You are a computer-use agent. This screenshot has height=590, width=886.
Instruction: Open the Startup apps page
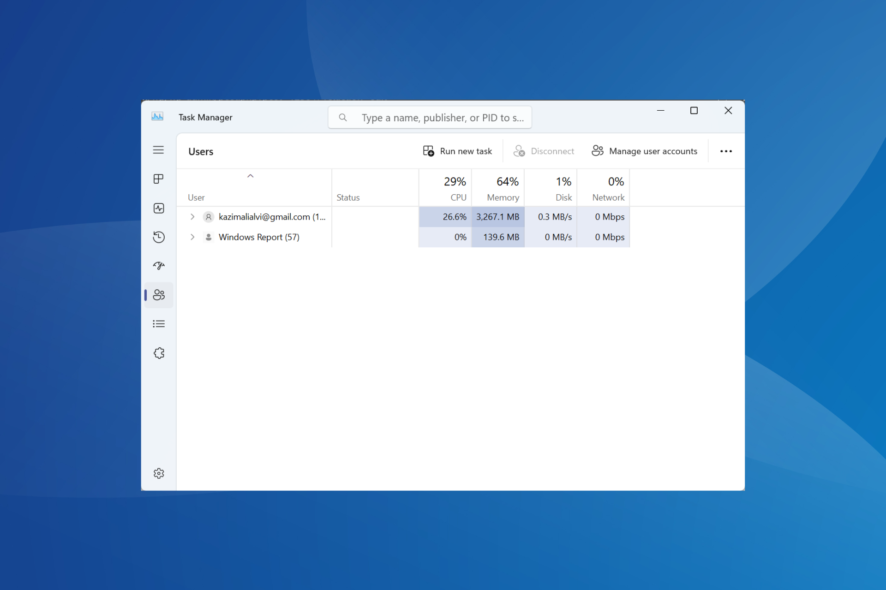(158, 266)
